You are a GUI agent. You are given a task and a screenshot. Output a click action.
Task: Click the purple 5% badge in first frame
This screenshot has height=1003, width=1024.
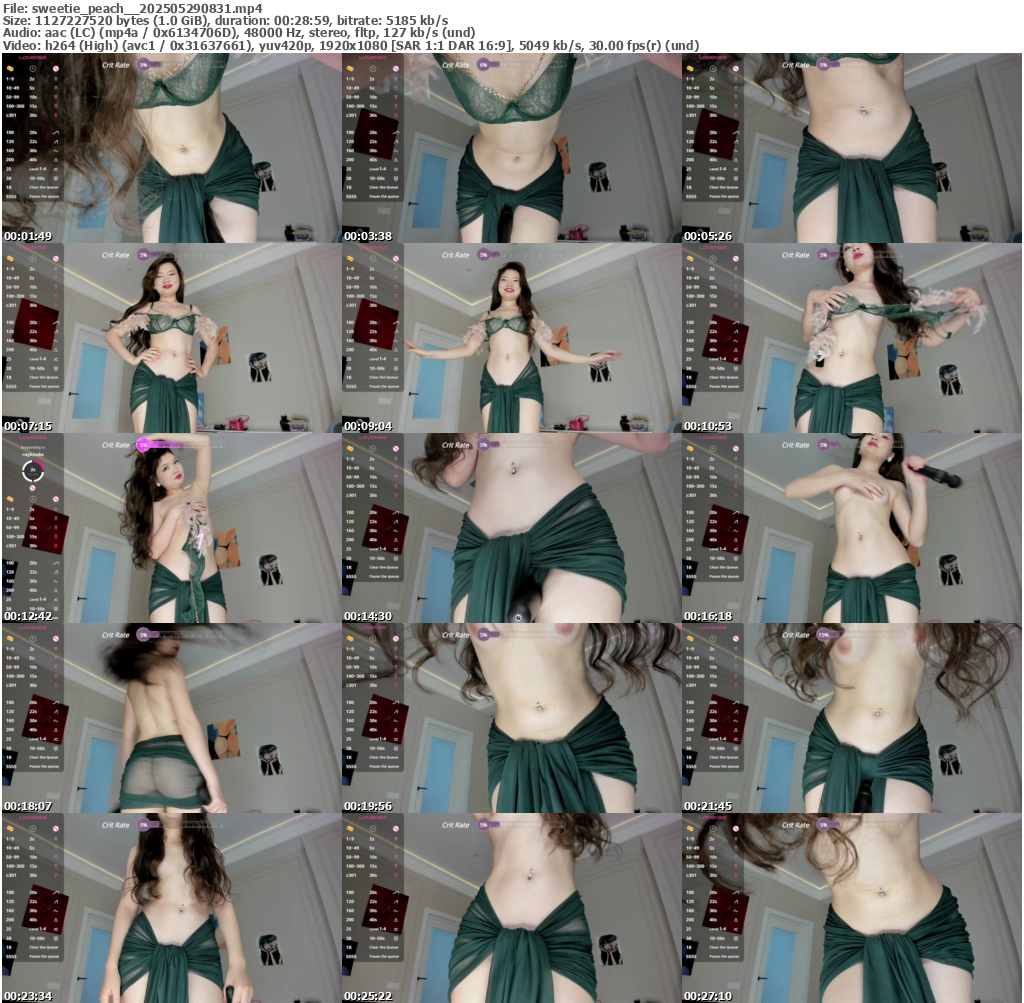tap(144, 64)
